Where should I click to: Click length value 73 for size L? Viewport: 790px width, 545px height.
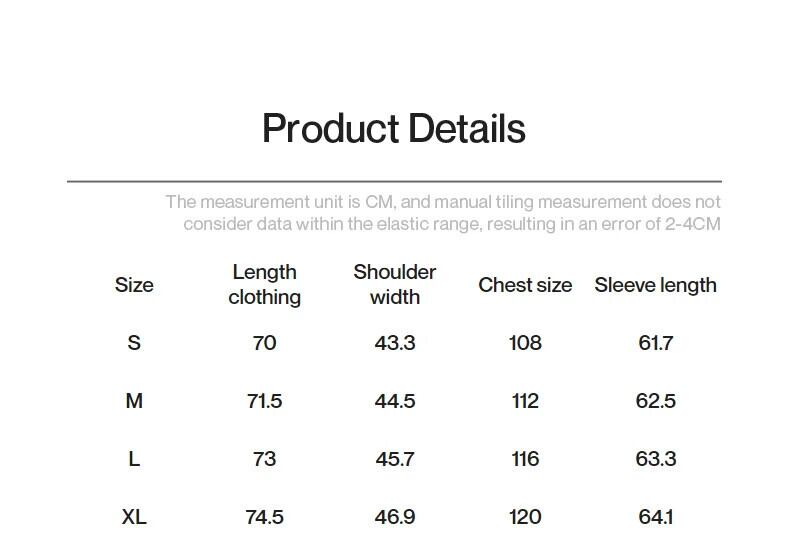coord(264,459)
